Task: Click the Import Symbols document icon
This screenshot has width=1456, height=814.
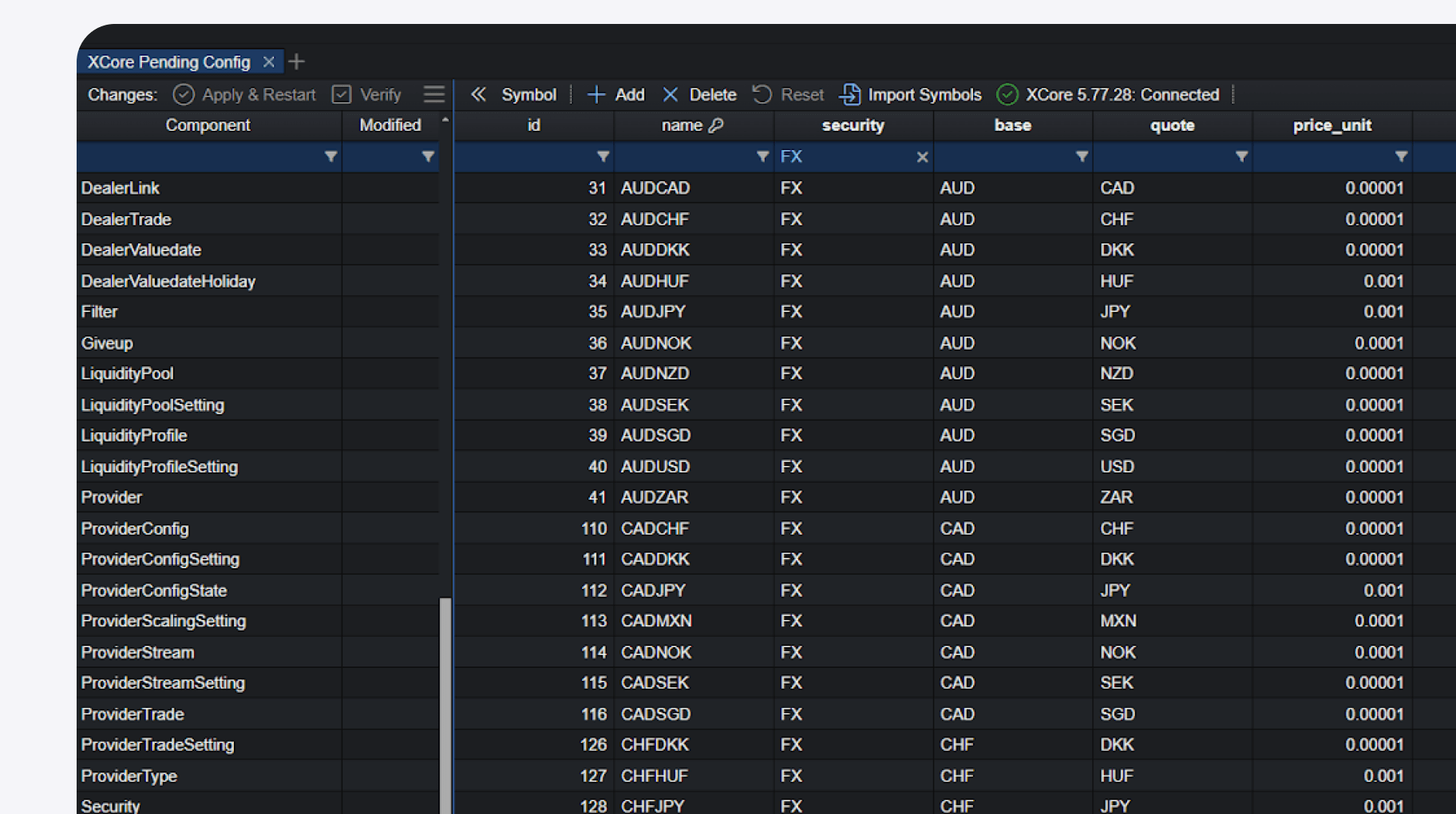Action: 850,95
